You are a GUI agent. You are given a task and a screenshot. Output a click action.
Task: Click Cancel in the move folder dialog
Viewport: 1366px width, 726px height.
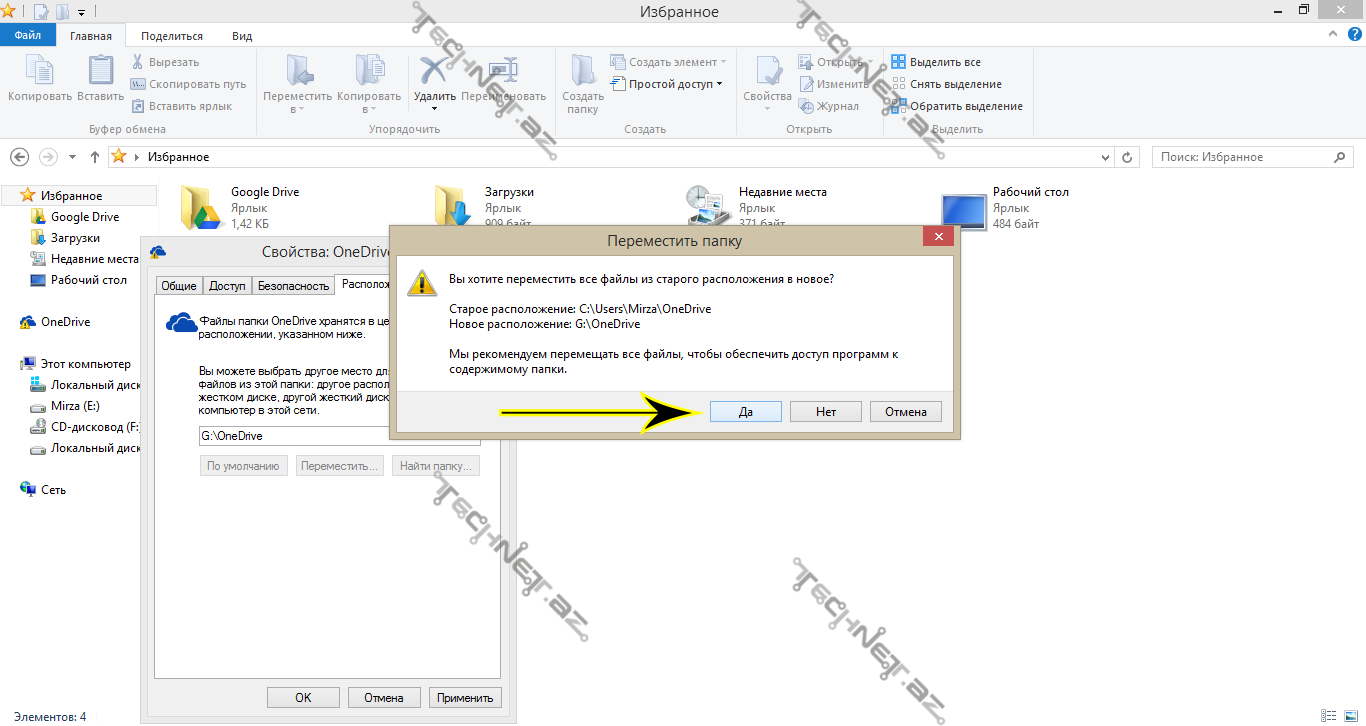(x=905, y=412)
